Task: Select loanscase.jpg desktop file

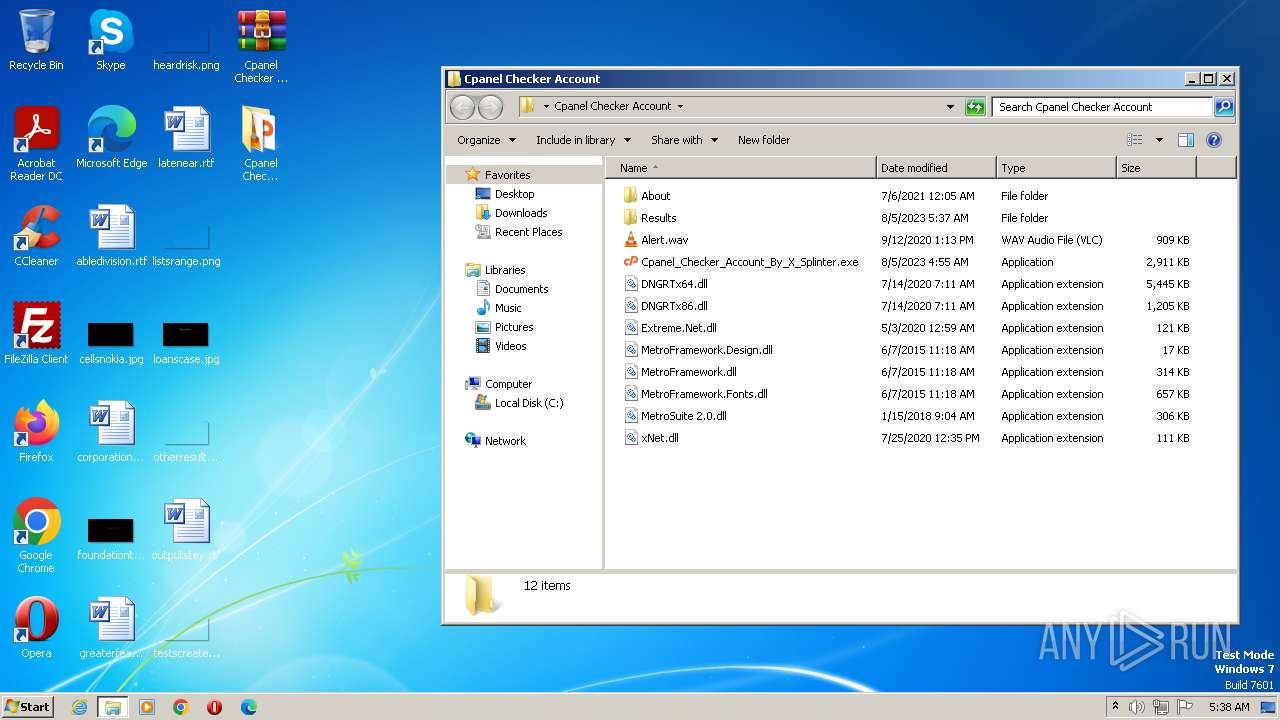Action: click(x=186, y=342)
